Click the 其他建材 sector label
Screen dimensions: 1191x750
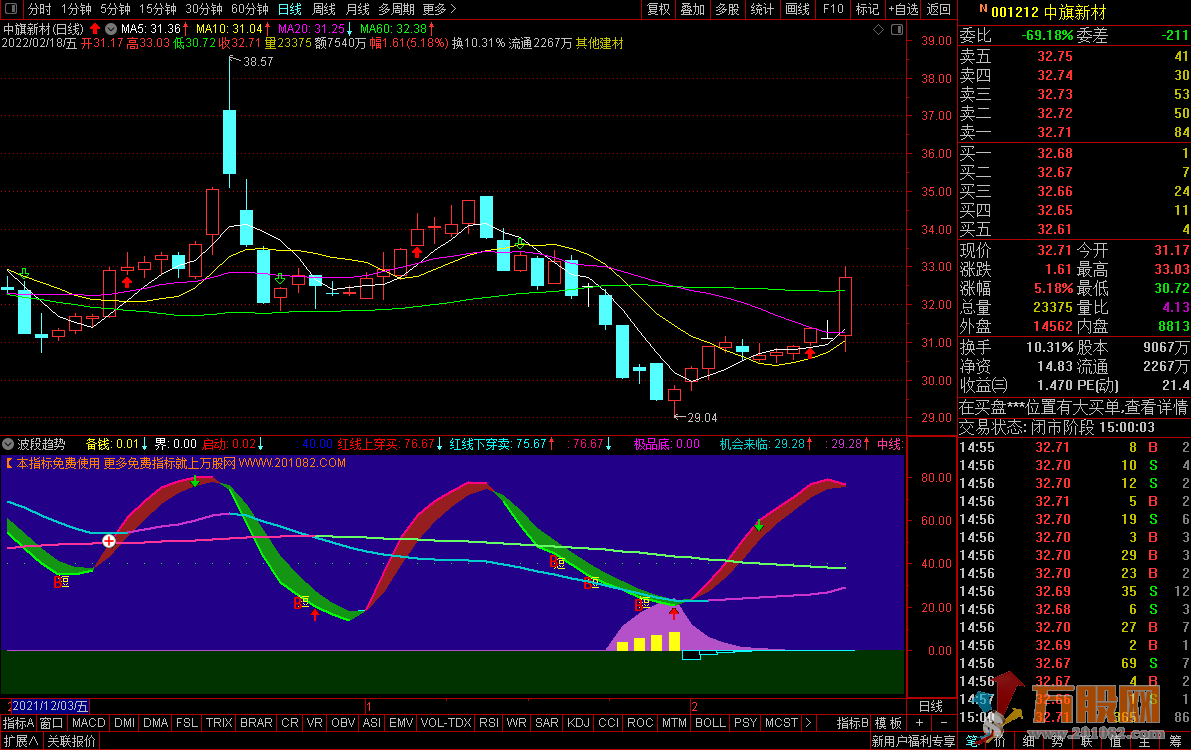pos(599,43)
